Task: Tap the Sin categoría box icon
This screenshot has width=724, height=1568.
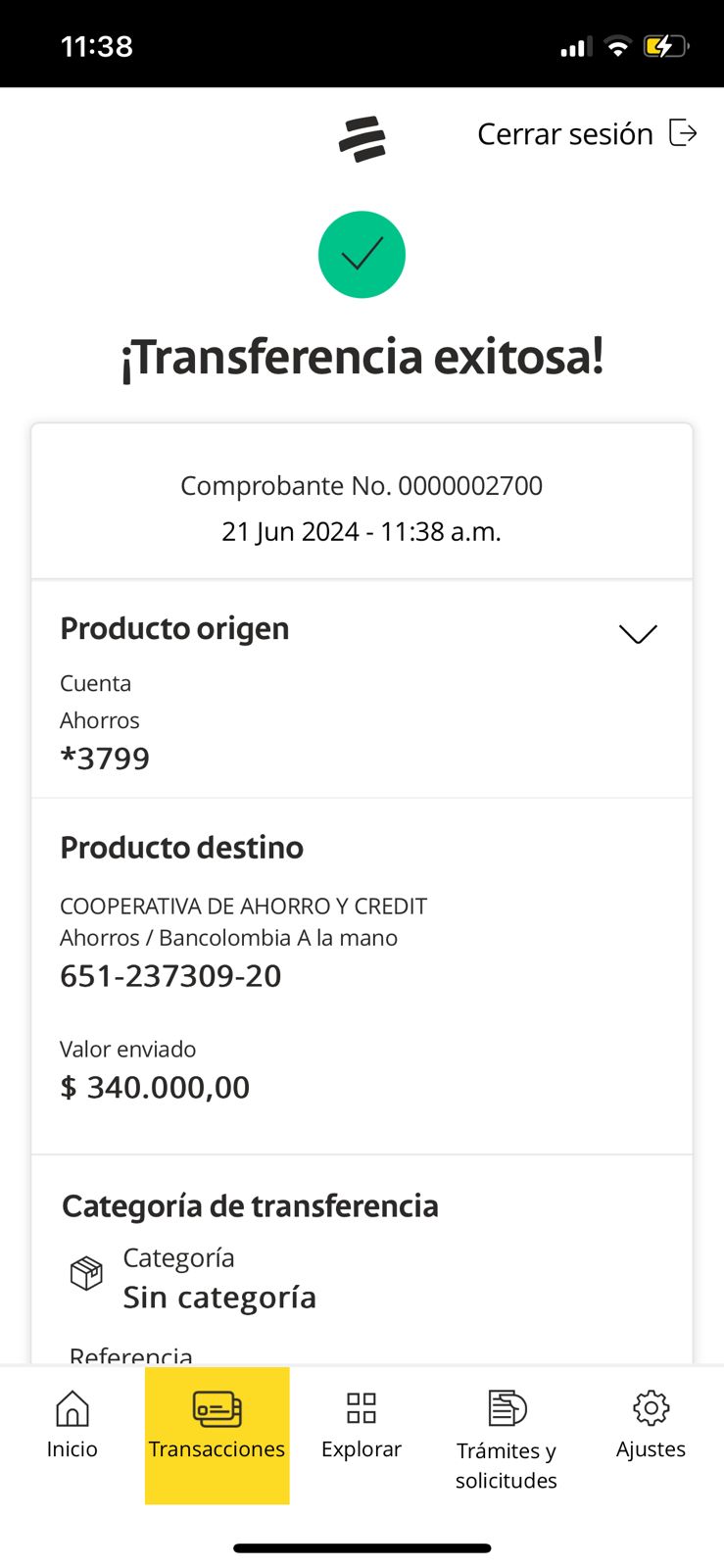Action: (x=86, y=1274)
